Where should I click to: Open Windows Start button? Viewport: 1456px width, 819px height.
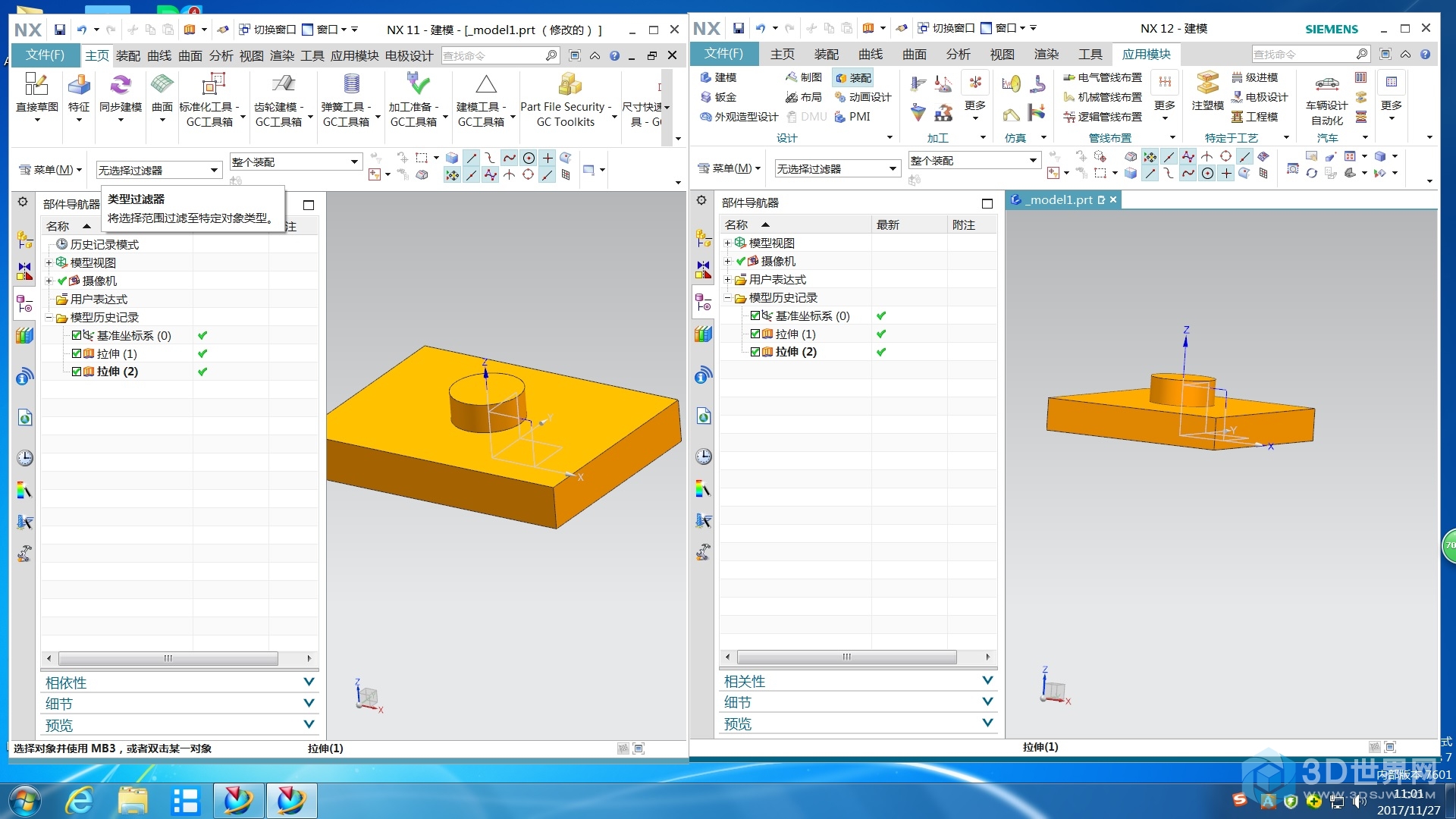tap(24, 801)
